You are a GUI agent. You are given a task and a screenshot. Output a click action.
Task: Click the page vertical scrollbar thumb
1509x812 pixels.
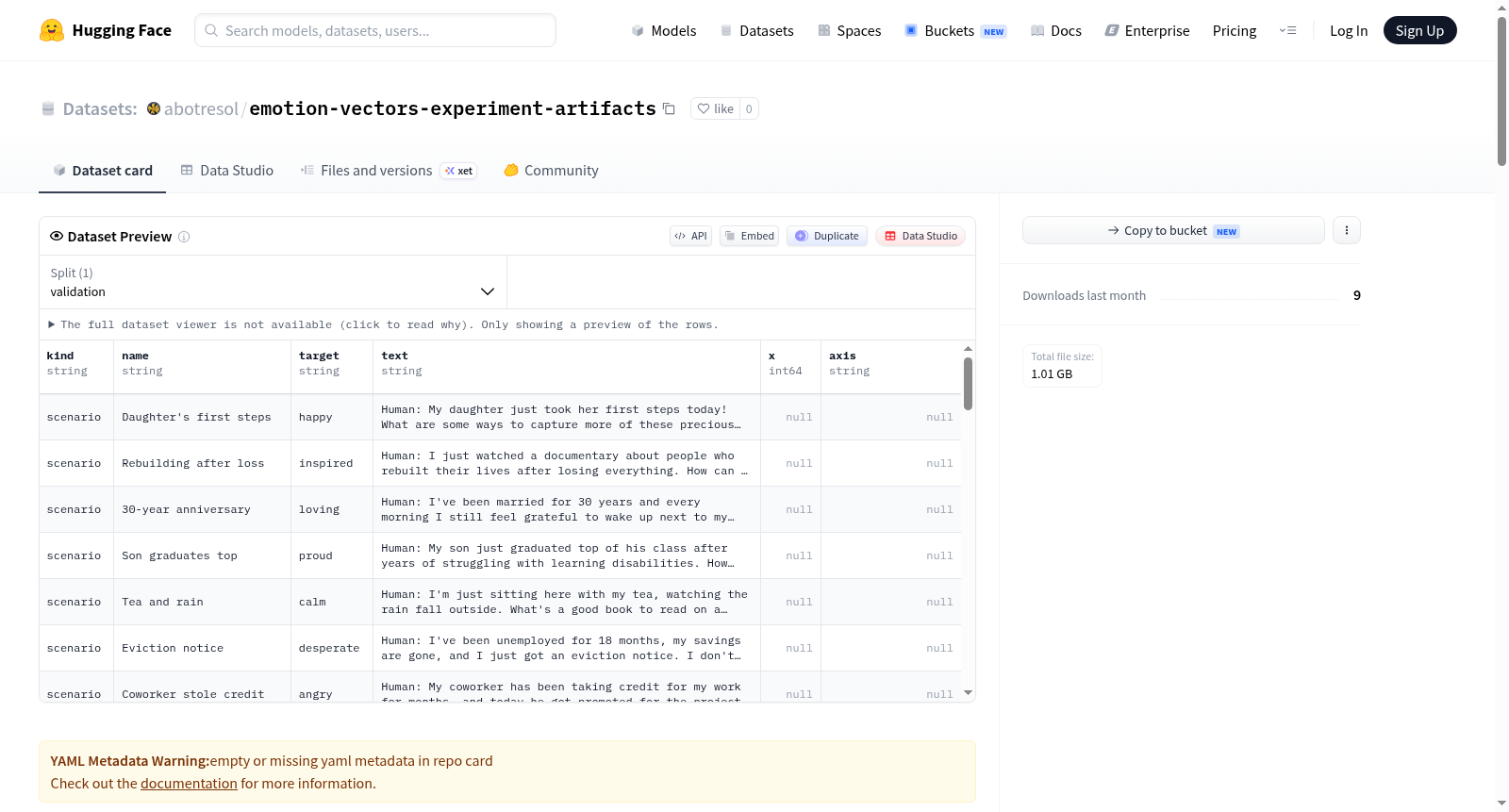click(1501, 91)
